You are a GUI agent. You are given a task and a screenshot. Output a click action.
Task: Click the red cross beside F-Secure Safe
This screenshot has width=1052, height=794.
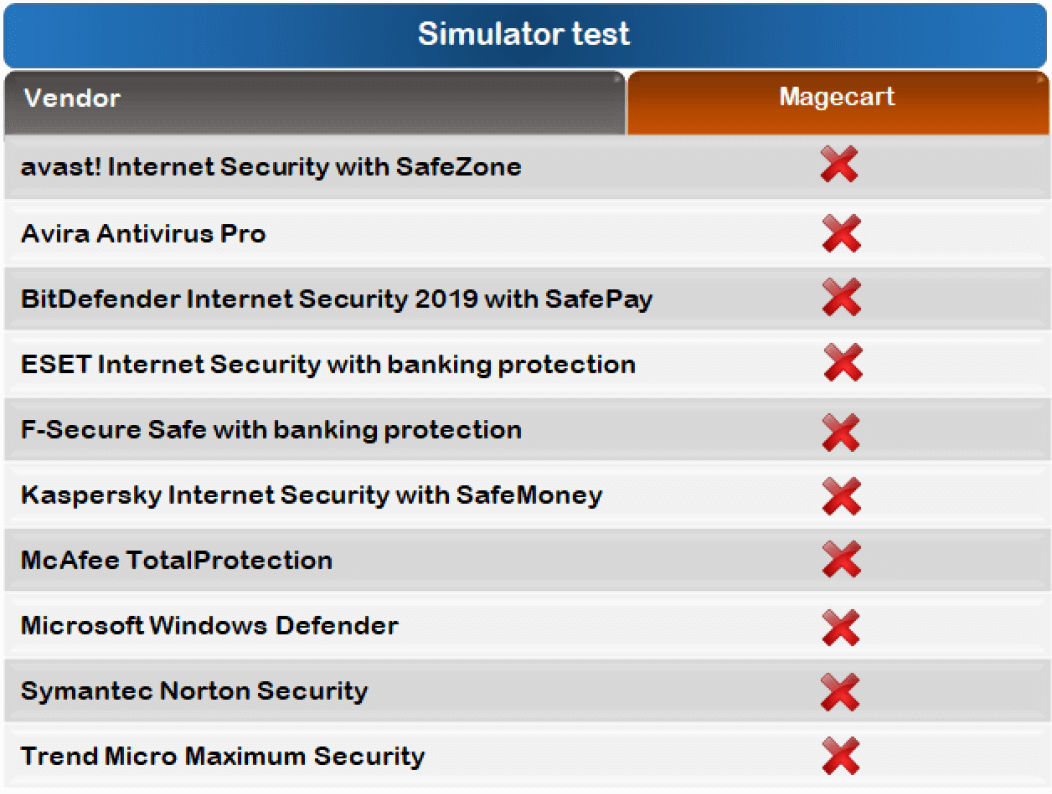click(x=841, y=432)
